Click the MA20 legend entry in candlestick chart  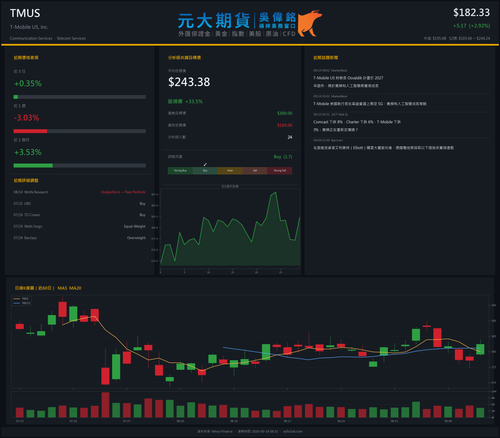[x=22, y=303]
